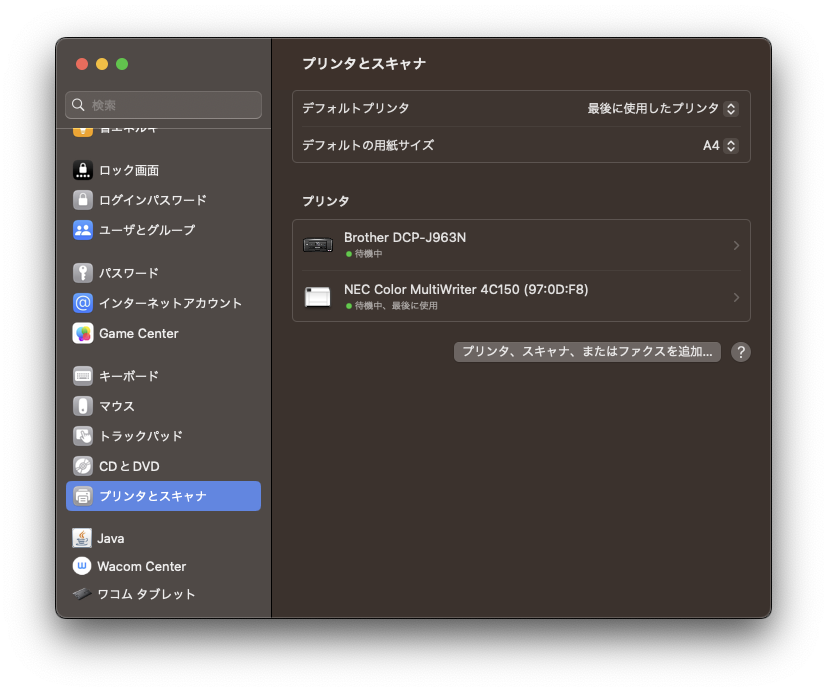Select the キーボード sidebar label
Viewport: 827px width, 692px height.
click(x=129, y=376)
